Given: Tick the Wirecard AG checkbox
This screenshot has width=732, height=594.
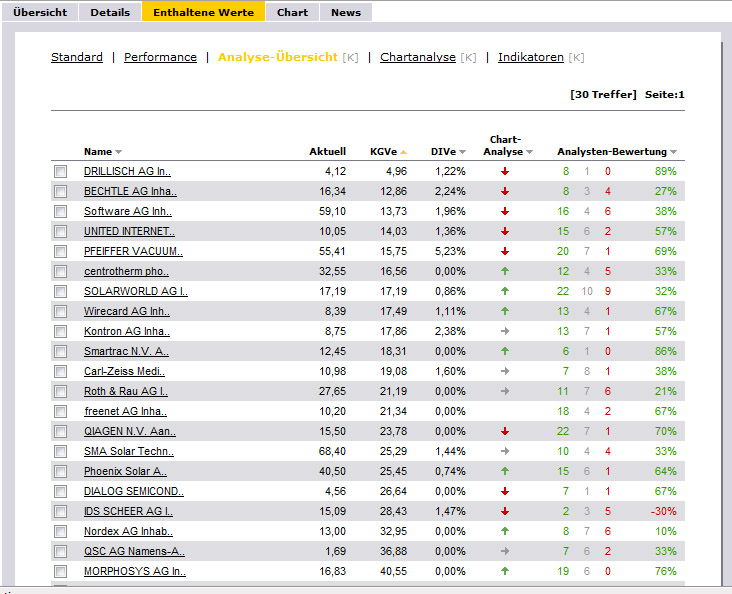Looking at the screenshot, I should tap(60, 311).
